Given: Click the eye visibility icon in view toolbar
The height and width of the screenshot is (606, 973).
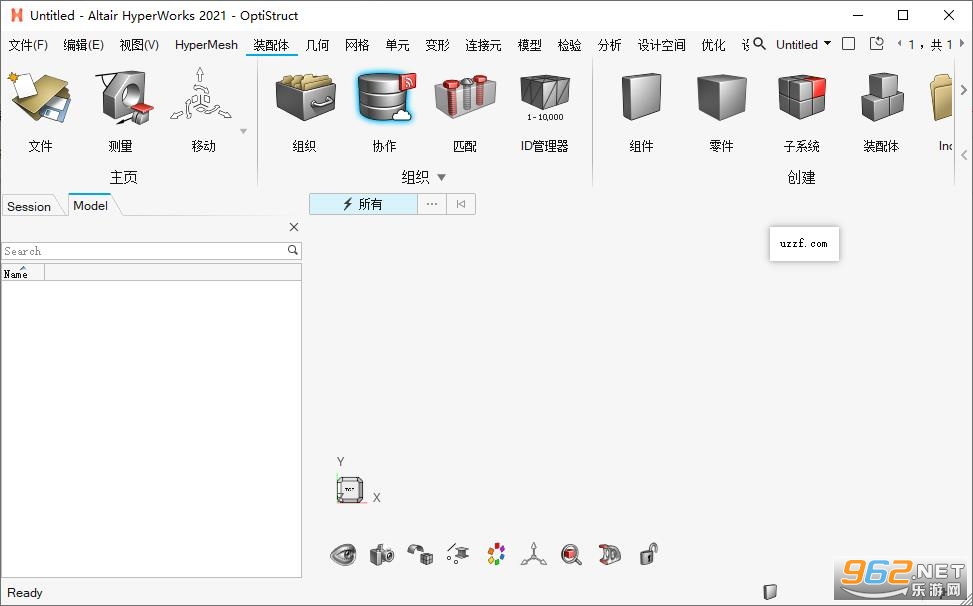Looking at the screenshot, I should (343, 554).
